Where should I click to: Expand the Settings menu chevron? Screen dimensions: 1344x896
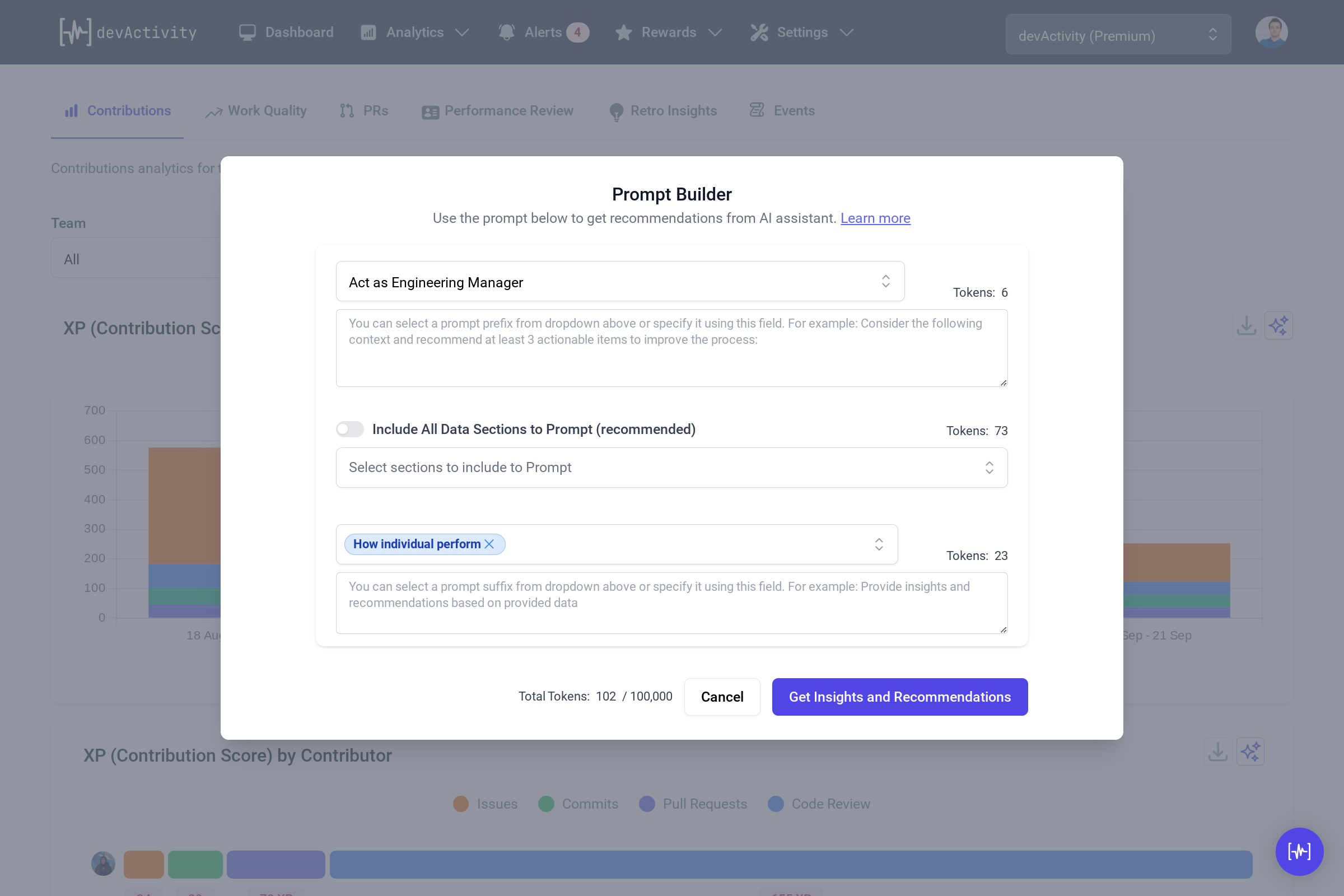(847, 32)
